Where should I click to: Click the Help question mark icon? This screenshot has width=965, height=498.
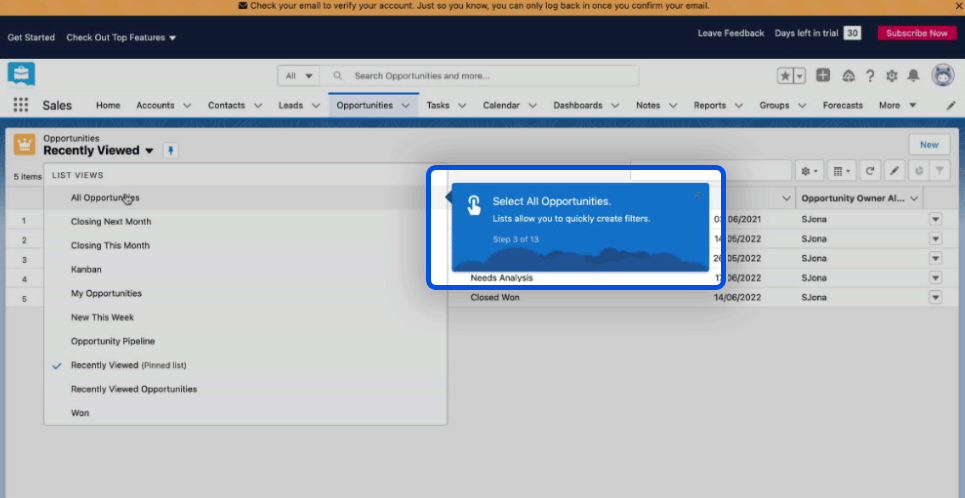(x=870, y=76)
